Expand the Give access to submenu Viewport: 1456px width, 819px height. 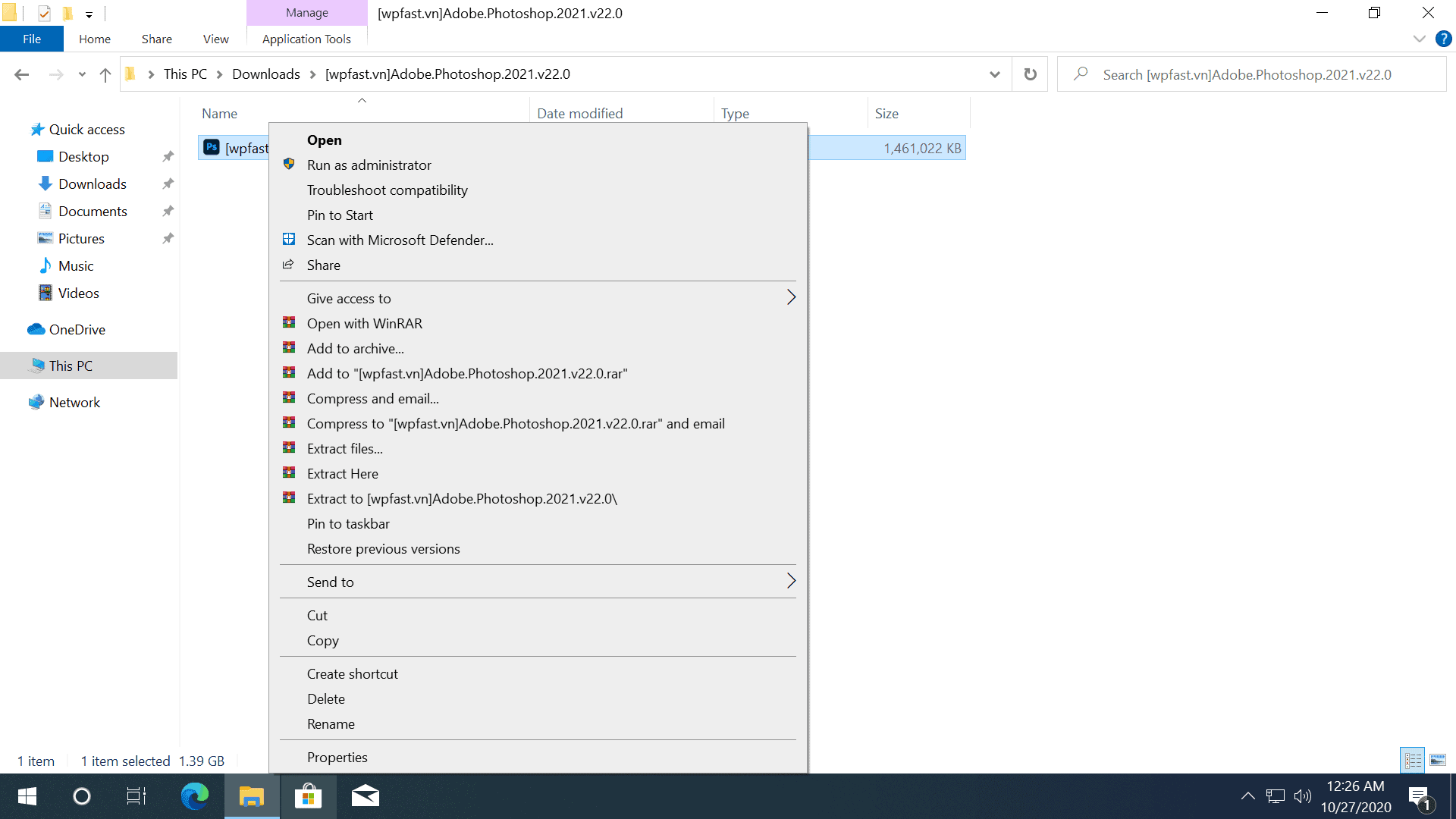[x=538, y=299]
